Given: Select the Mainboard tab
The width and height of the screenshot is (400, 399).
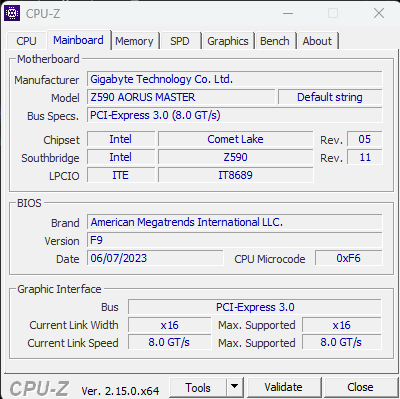Looking at the screenshot, I should click(x=78, y=40).
